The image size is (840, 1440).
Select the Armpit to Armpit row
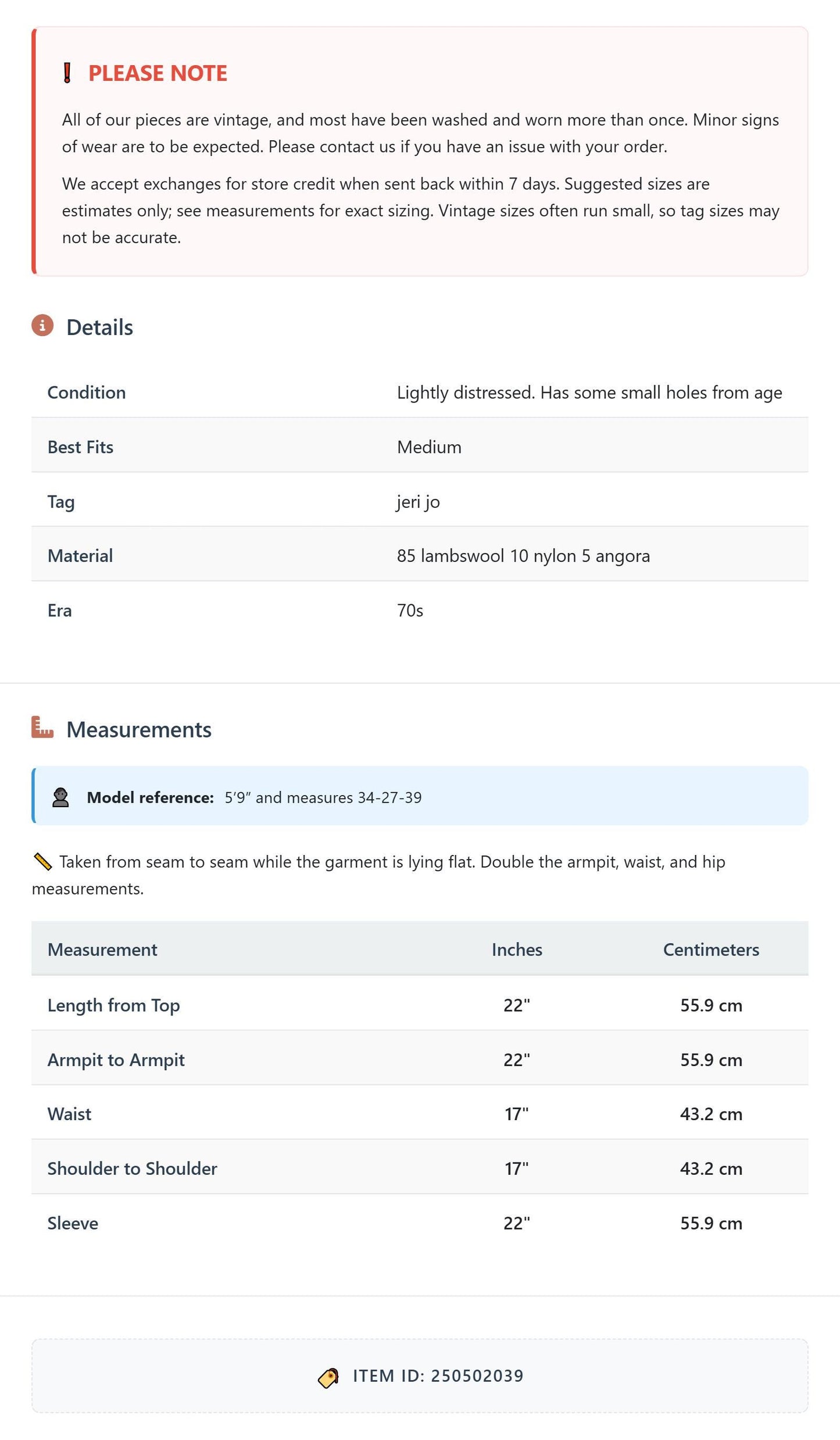pyautogui.click(x=420, y=1060)
